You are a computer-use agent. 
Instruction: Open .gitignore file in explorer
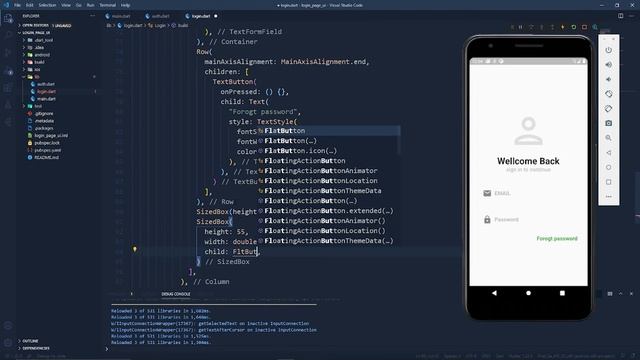[44, 113]
